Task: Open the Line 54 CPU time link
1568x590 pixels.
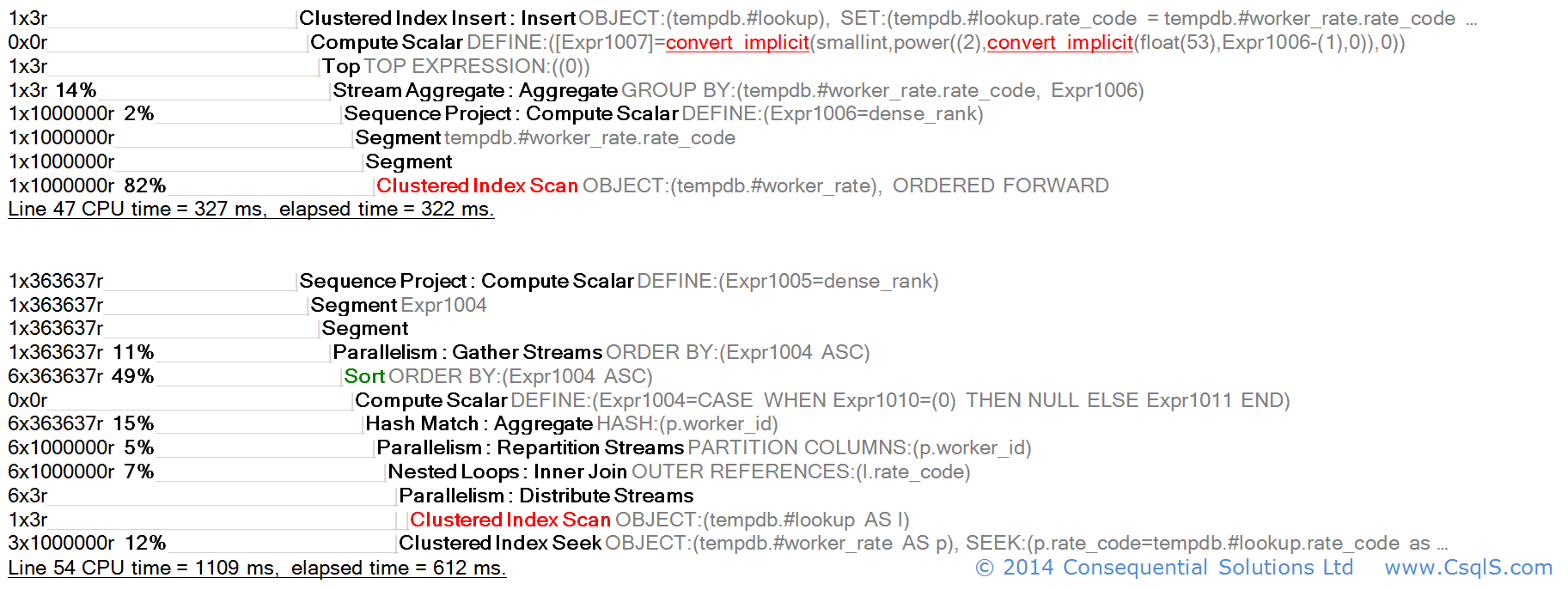Action: 256,568
